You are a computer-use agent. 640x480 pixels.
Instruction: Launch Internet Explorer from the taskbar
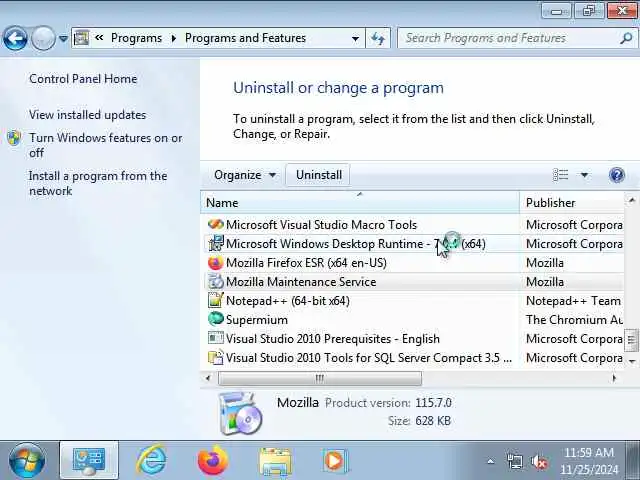tap(151, 460)
